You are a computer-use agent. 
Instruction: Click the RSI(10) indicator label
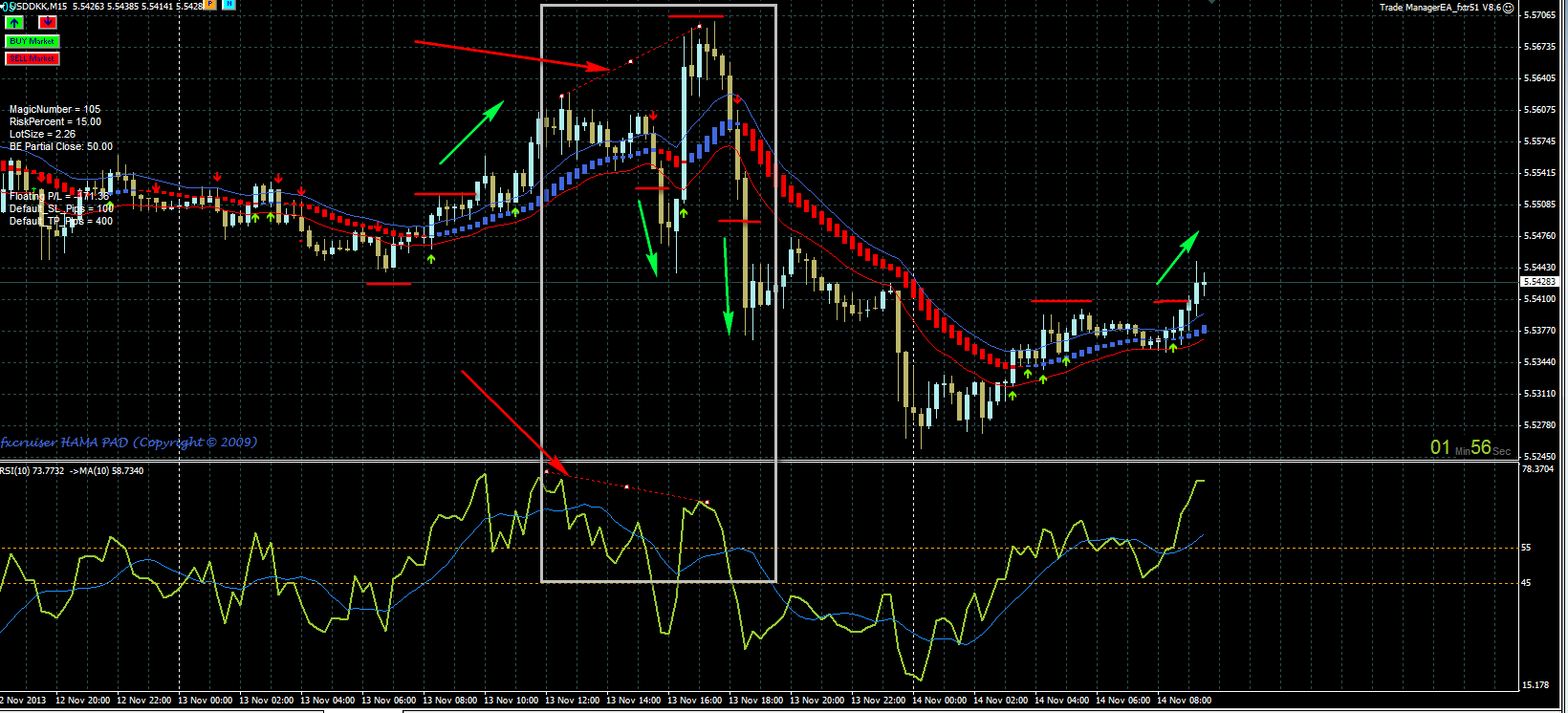(x=72, y=470)
